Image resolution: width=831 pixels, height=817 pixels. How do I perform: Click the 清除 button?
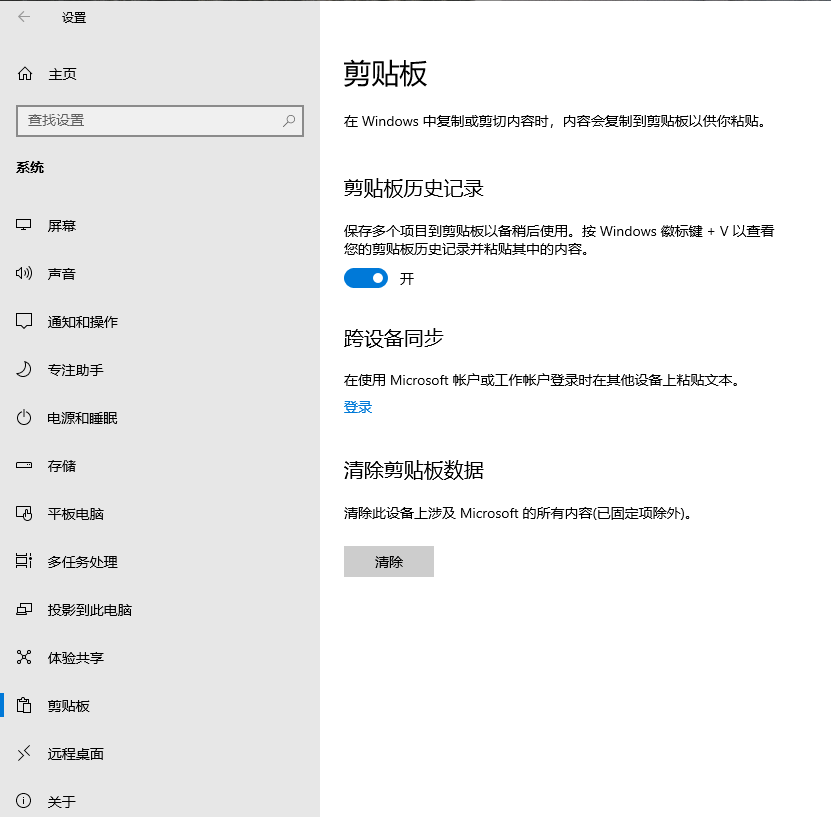(388, 561)
